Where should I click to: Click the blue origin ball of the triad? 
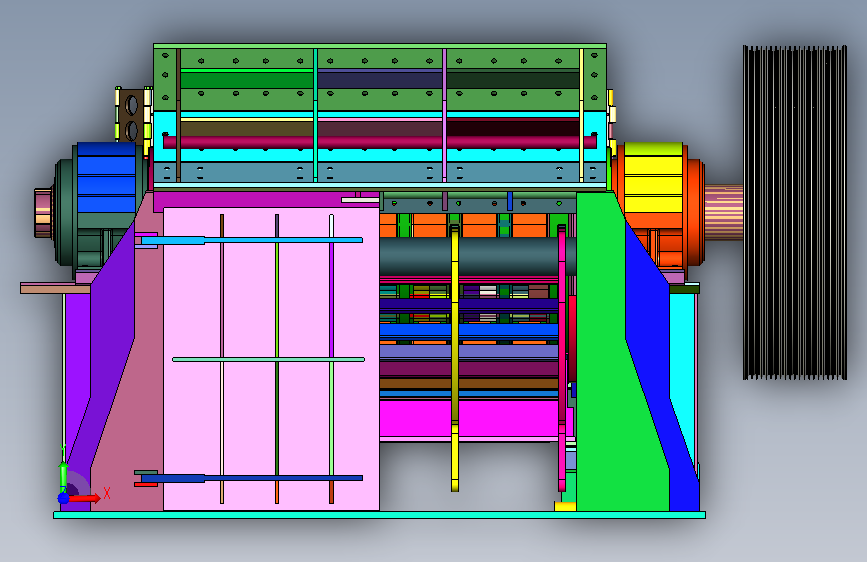(x=64, y=498)
